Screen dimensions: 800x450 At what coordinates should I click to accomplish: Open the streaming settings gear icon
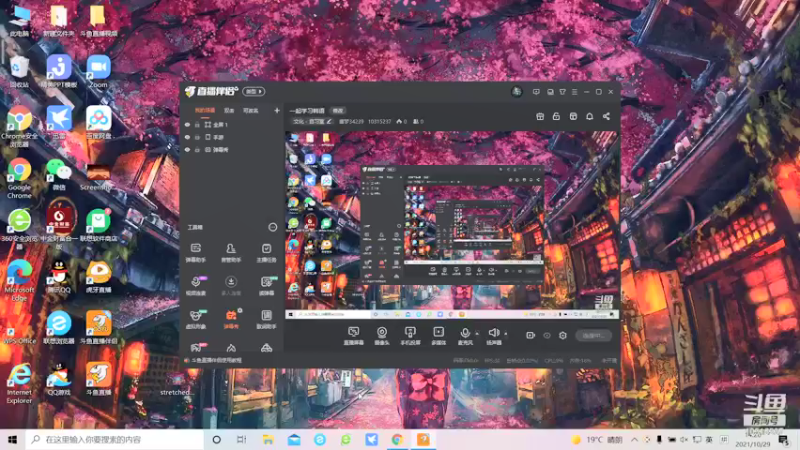[563, 335]
